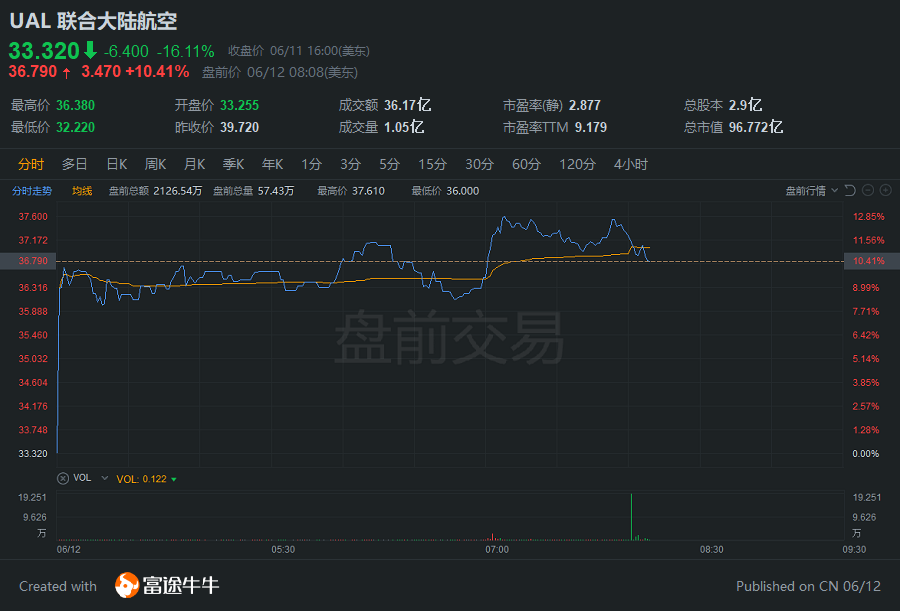Image resolution: width=900 pixels, height=611 pixels.
Task: Click 市盈率TTM value 9.179
Action: [591, 127]
